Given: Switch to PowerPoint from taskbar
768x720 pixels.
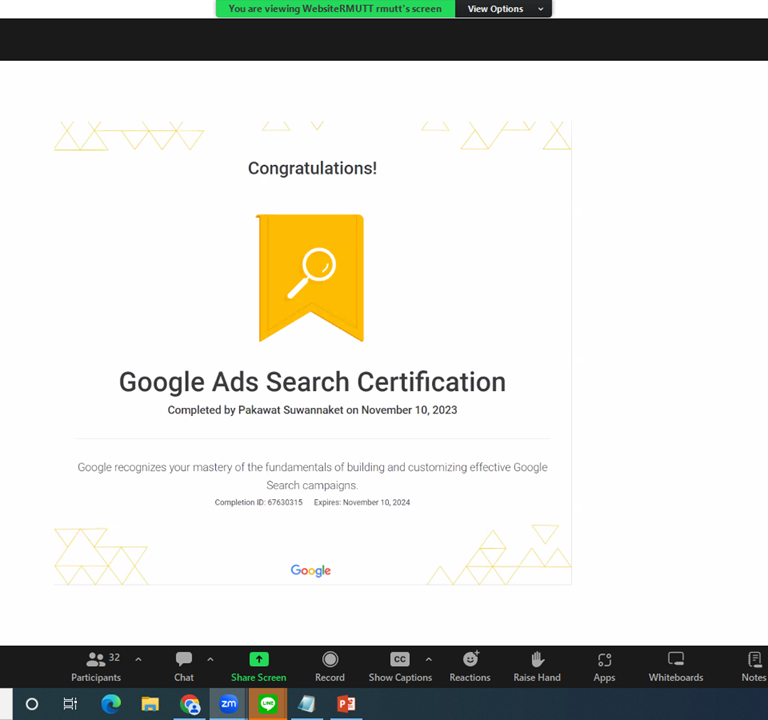Looking at the screenshot, I should click(346, 704).
